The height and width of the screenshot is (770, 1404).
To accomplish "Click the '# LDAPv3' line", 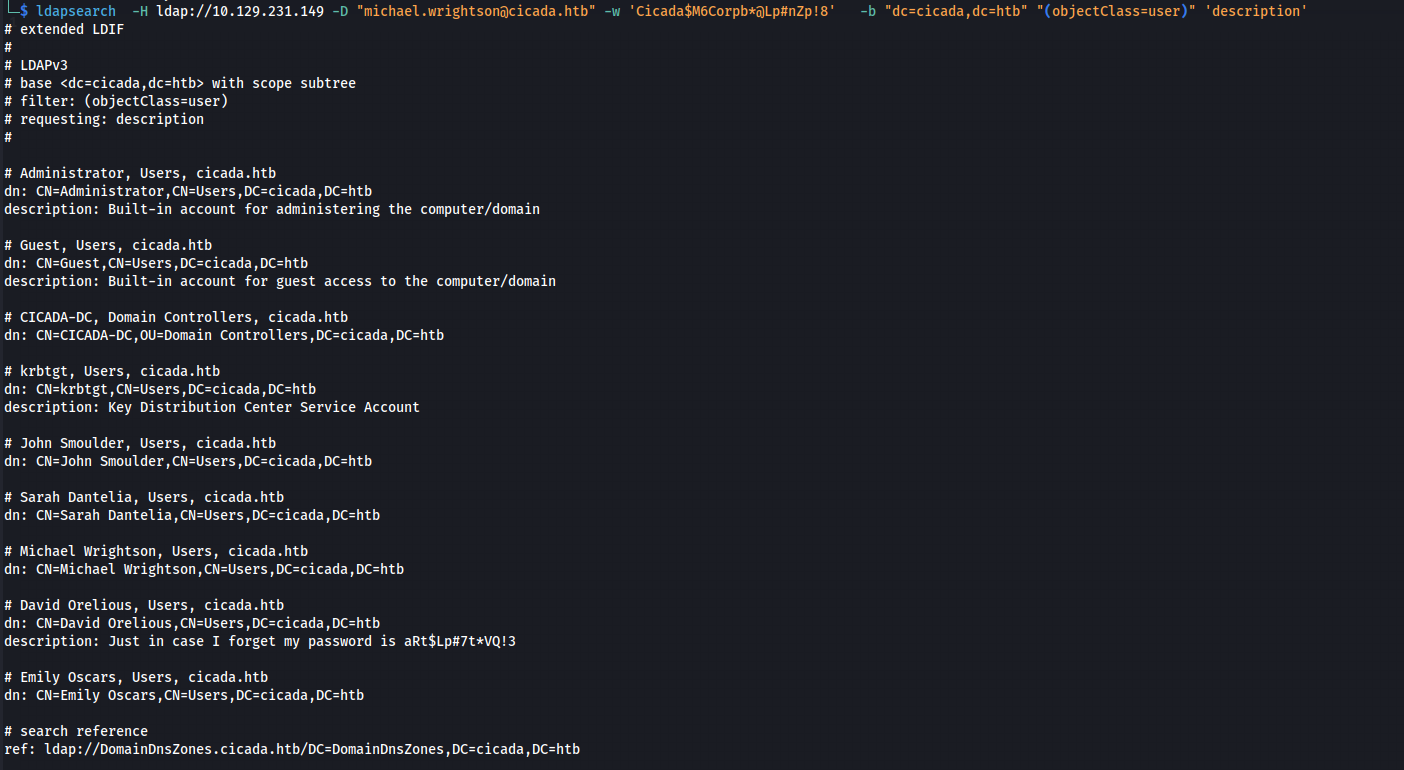I will [36, 65].
